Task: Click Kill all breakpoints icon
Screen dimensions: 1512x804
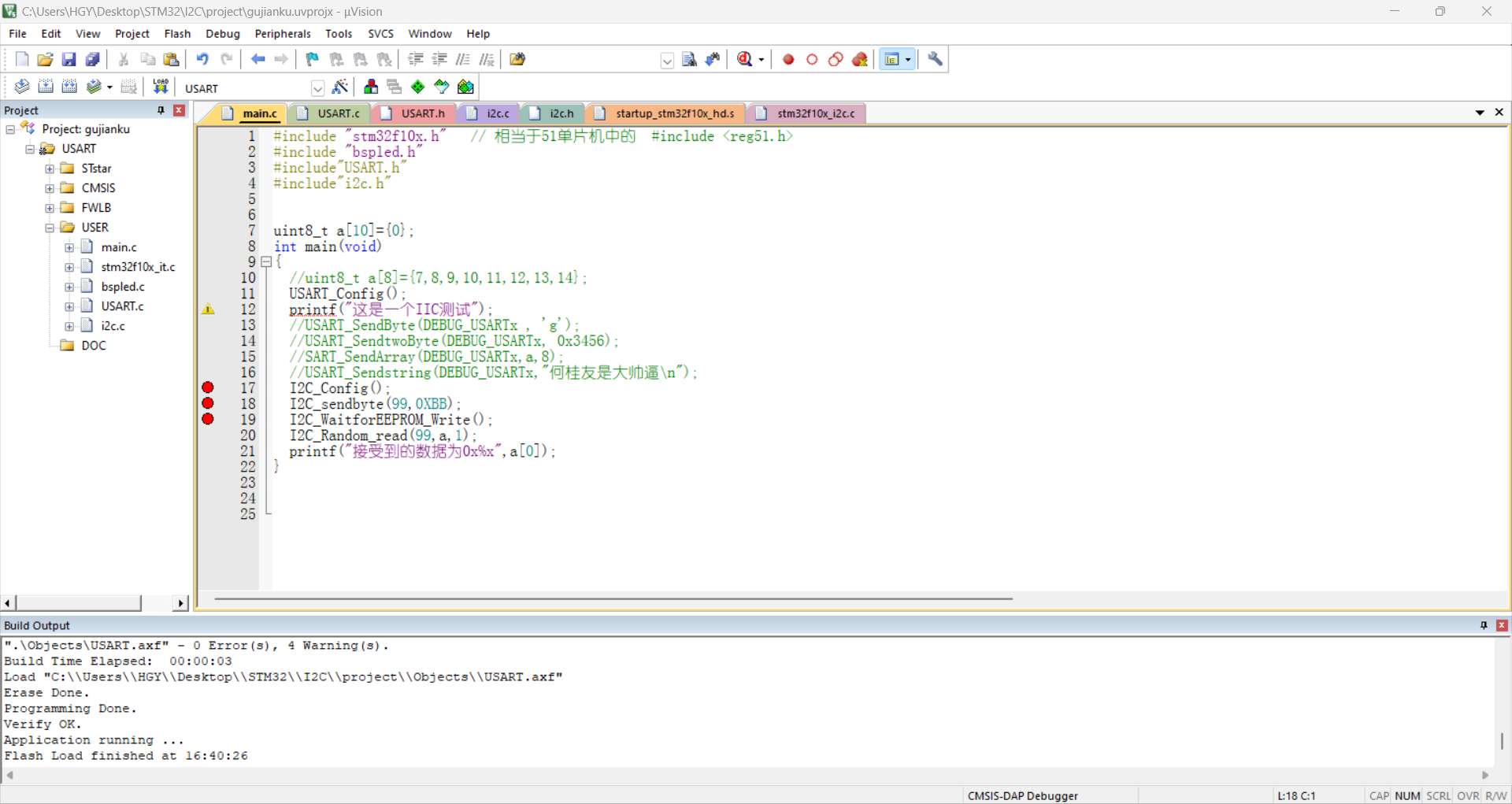Action: coord(860,59)
